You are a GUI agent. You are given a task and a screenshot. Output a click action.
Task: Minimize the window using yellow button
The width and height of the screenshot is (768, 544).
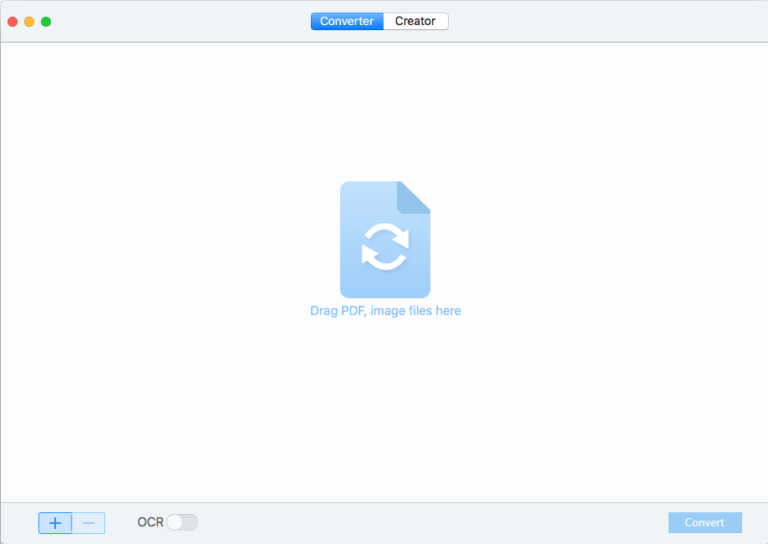tap(29, 21)
